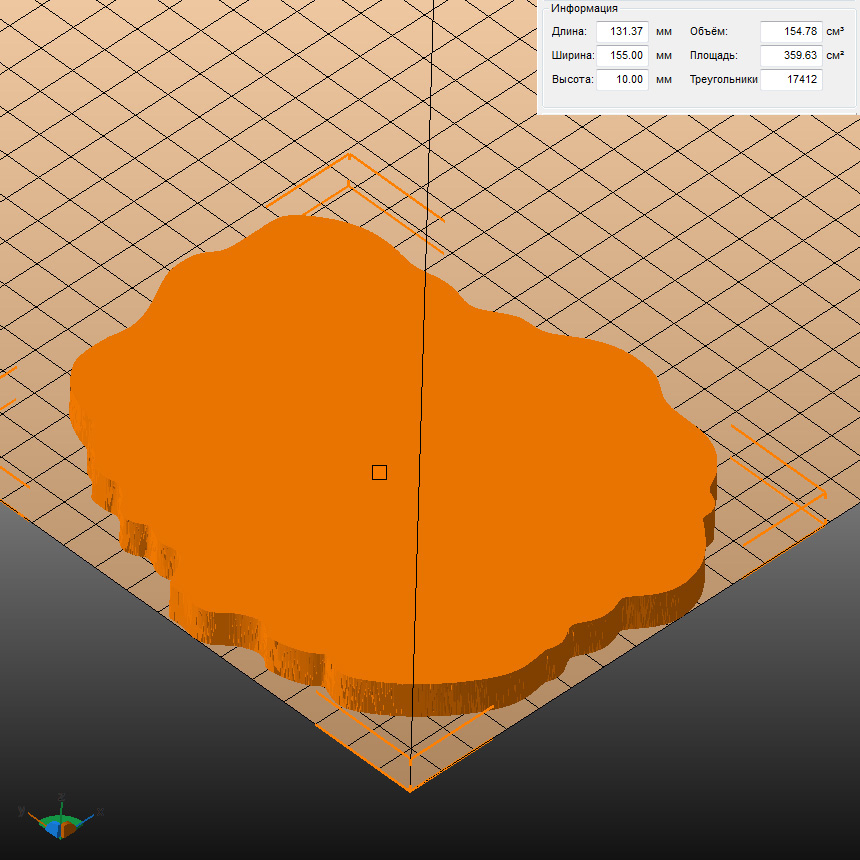Click the Z axis label on the gizmo
The image size is (860, 860).
[61, 796]
